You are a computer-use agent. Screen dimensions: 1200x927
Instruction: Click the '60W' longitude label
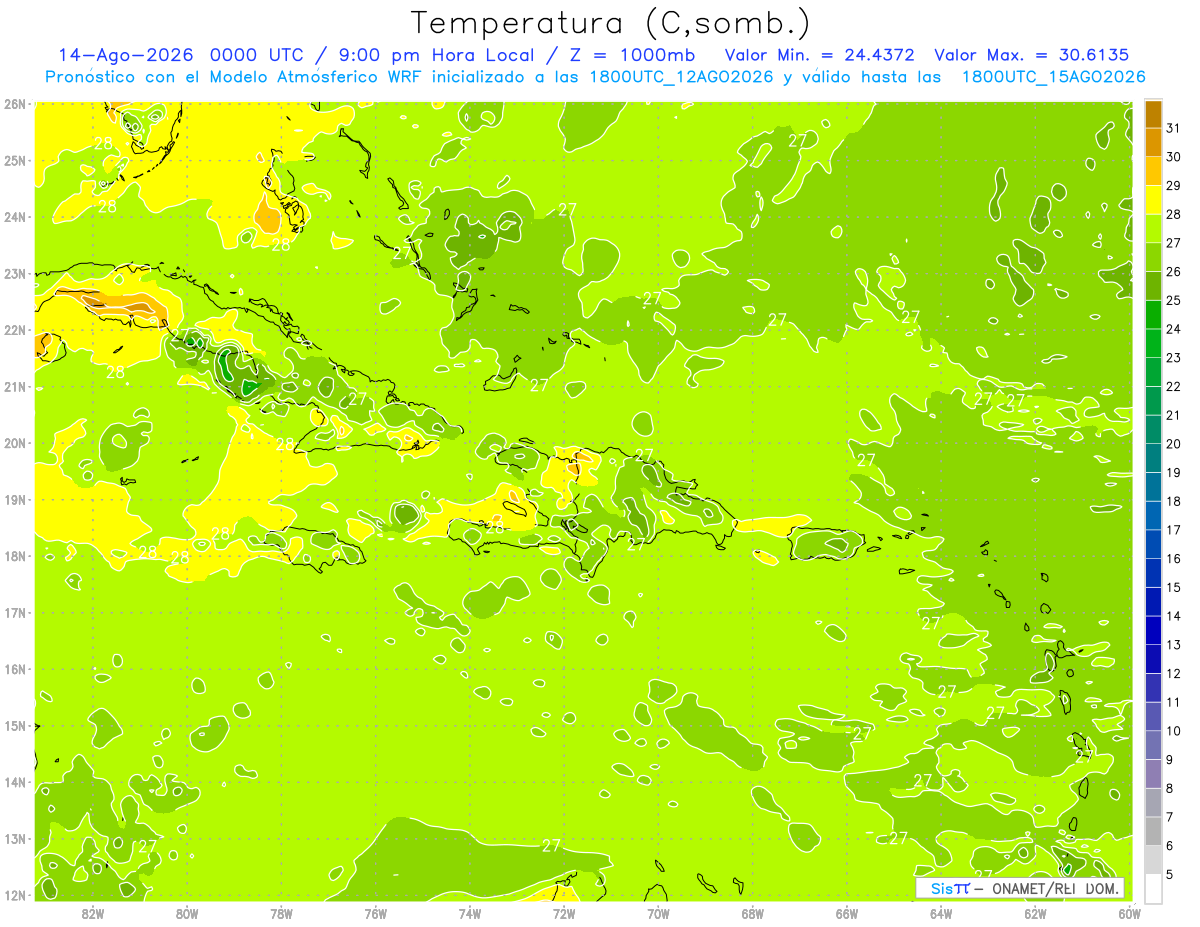tap(1129, 914)
